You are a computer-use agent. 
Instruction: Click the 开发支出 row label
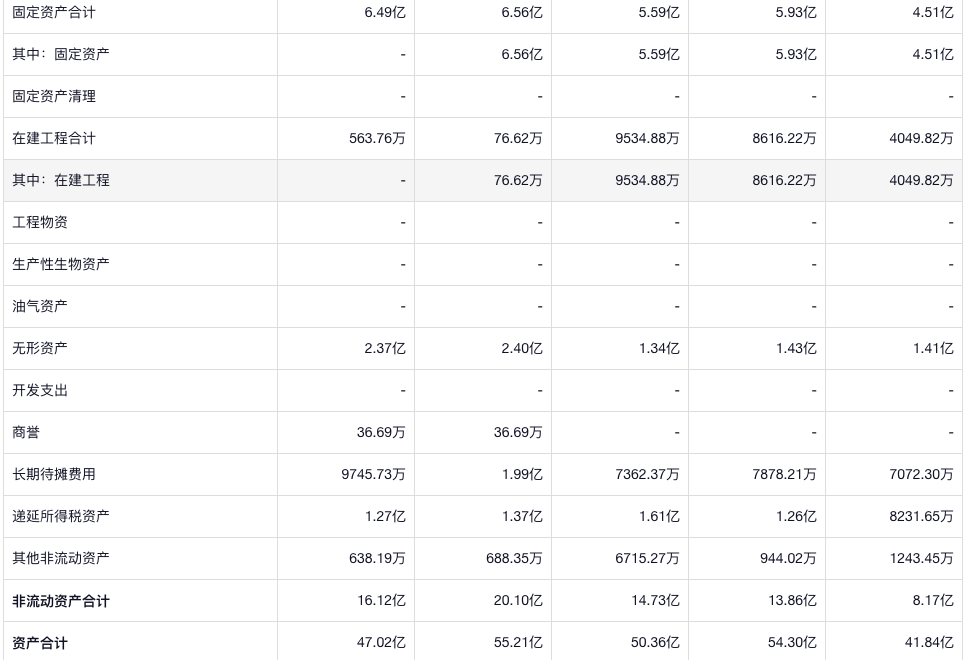click(x=40, y=391)
